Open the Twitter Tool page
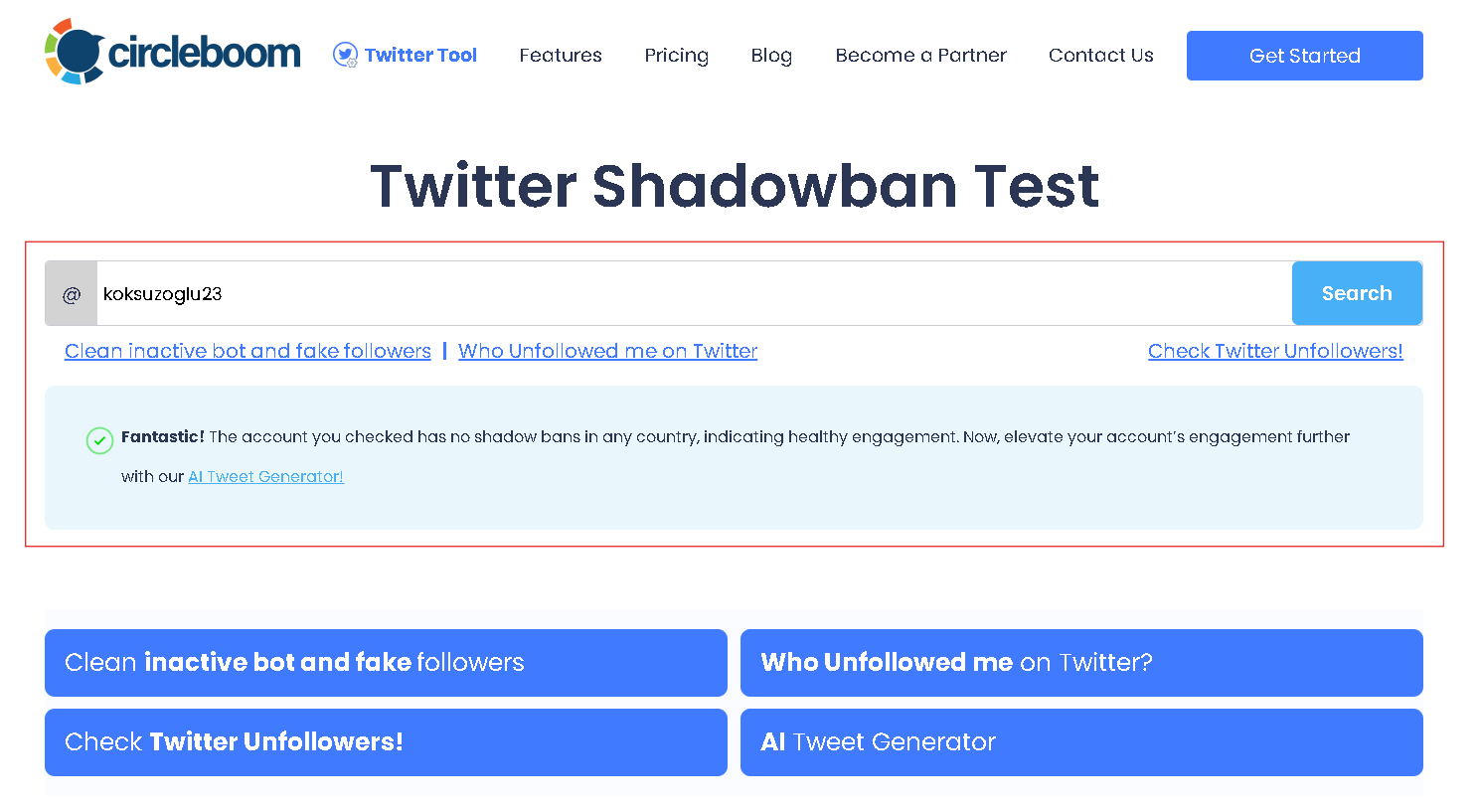 click(x=419, y=55)
